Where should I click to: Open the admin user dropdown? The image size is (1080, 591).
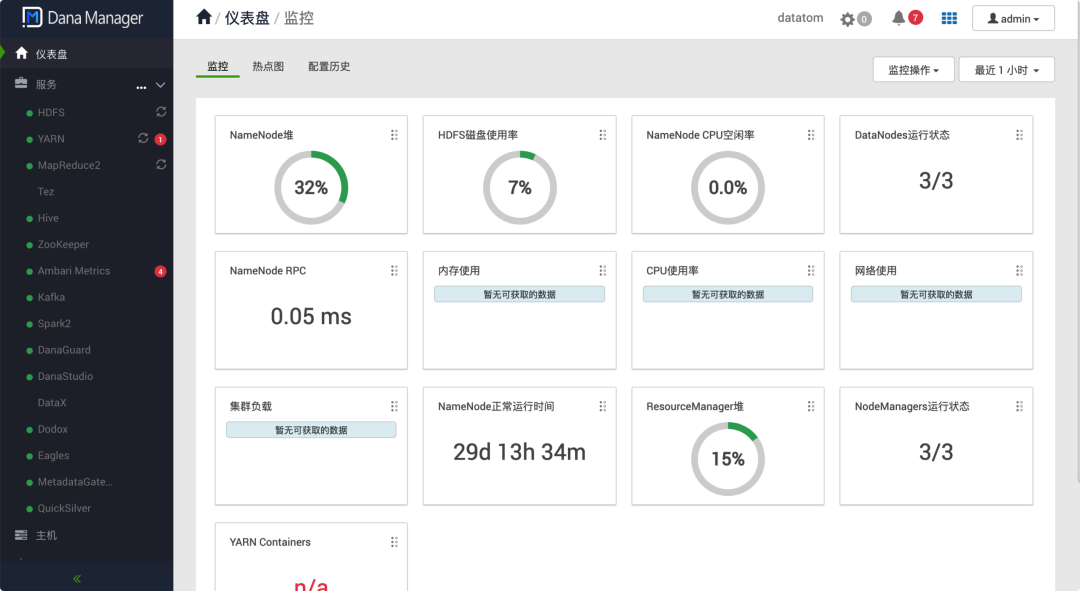coord(1013,19)
